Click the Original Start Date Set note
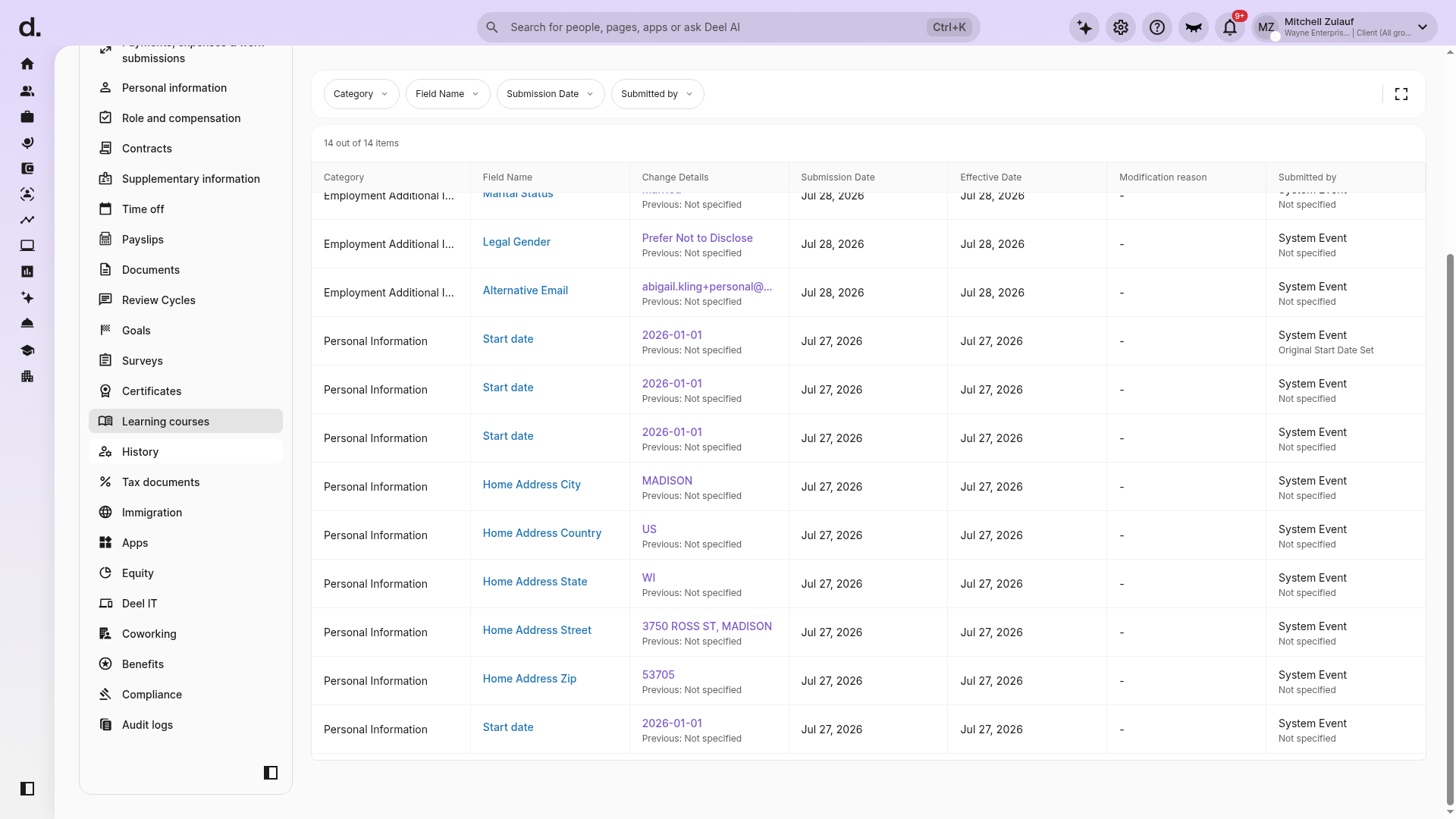Image resolution: width=1456 pixels, height=819 pixels. [1326, 350]
